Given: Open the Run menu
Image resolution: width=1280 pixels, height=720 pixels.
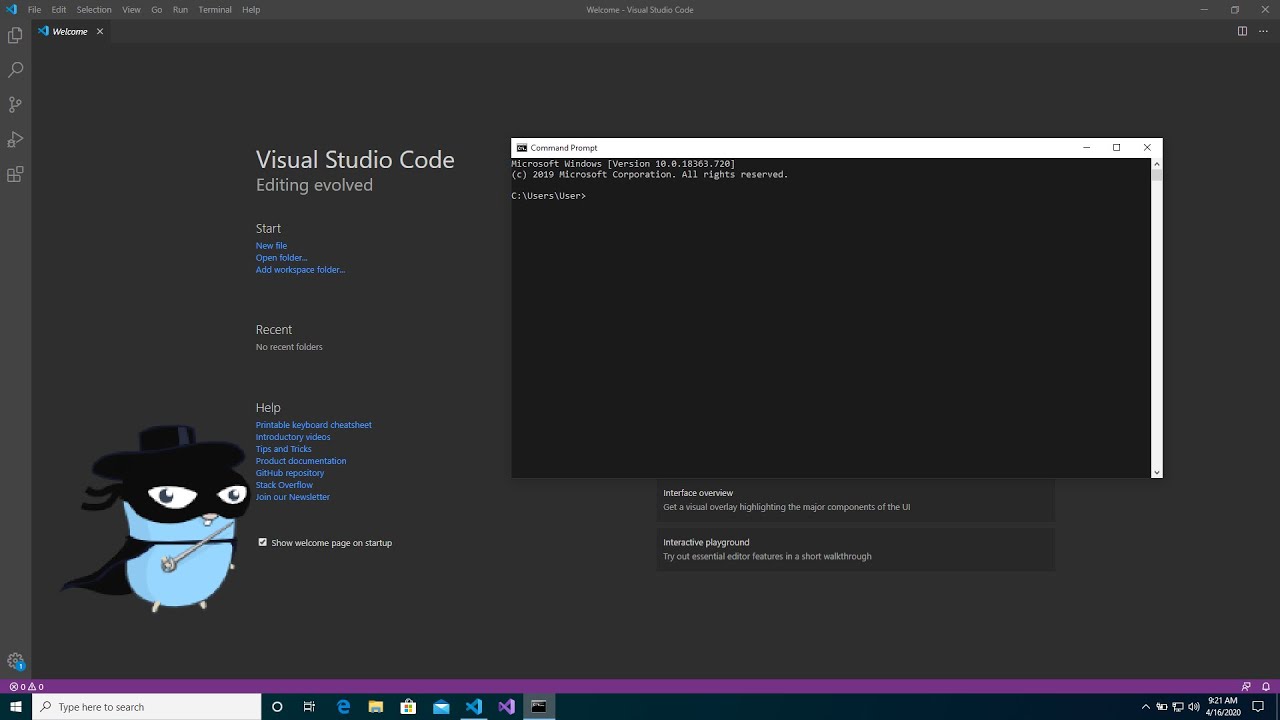Looking at the screenshot, I should 180,9.
